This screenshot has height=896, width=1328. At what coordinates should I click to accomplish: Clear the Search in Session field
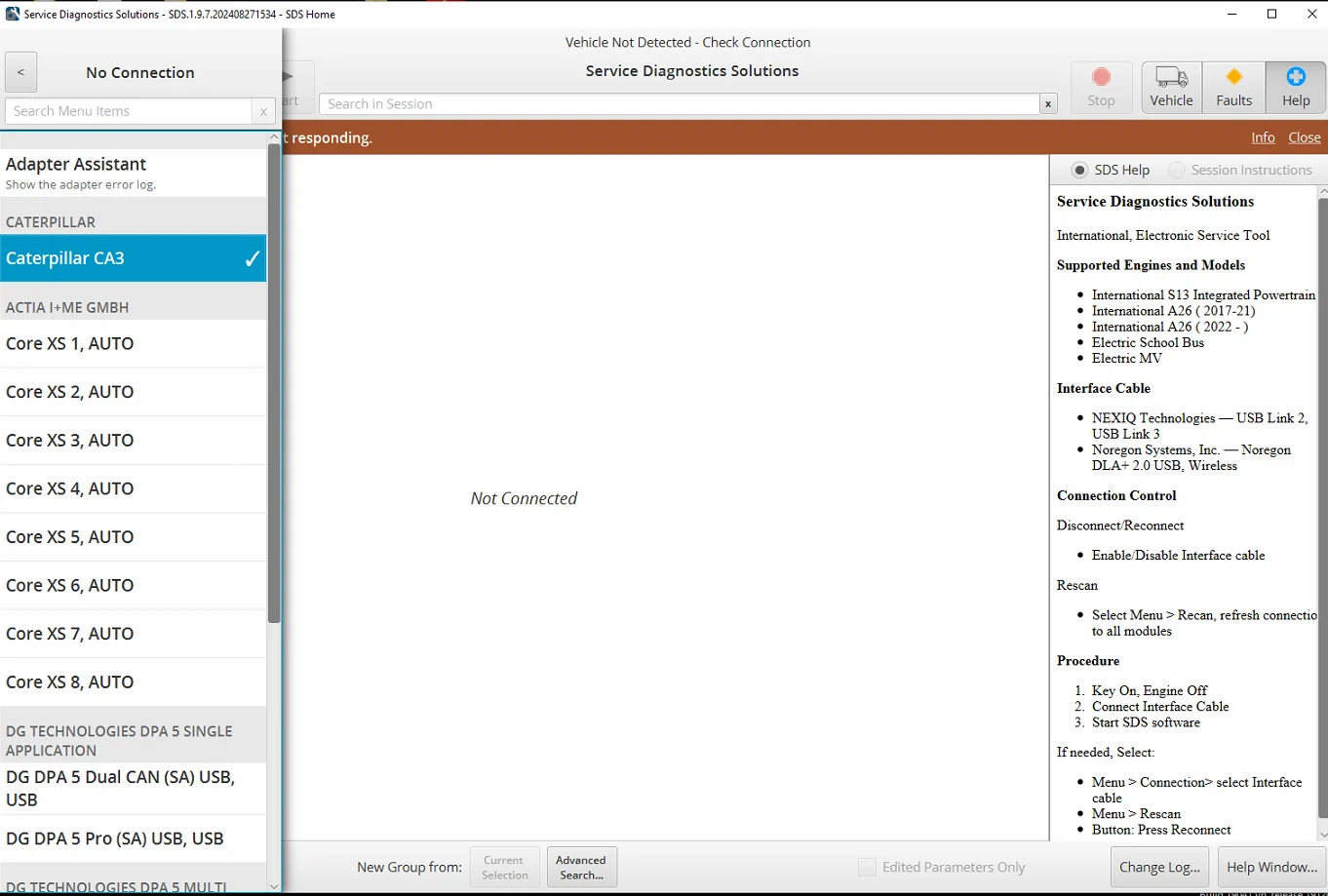coord(1048,104)
